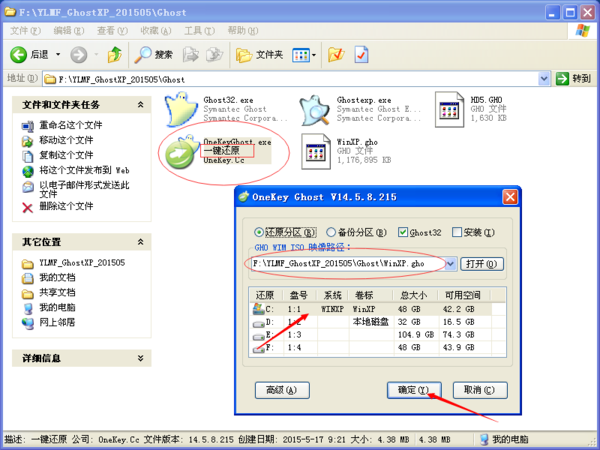Select the Ghostexp.exe file icon
600x450 pixels.
click(x=315, y=110)
